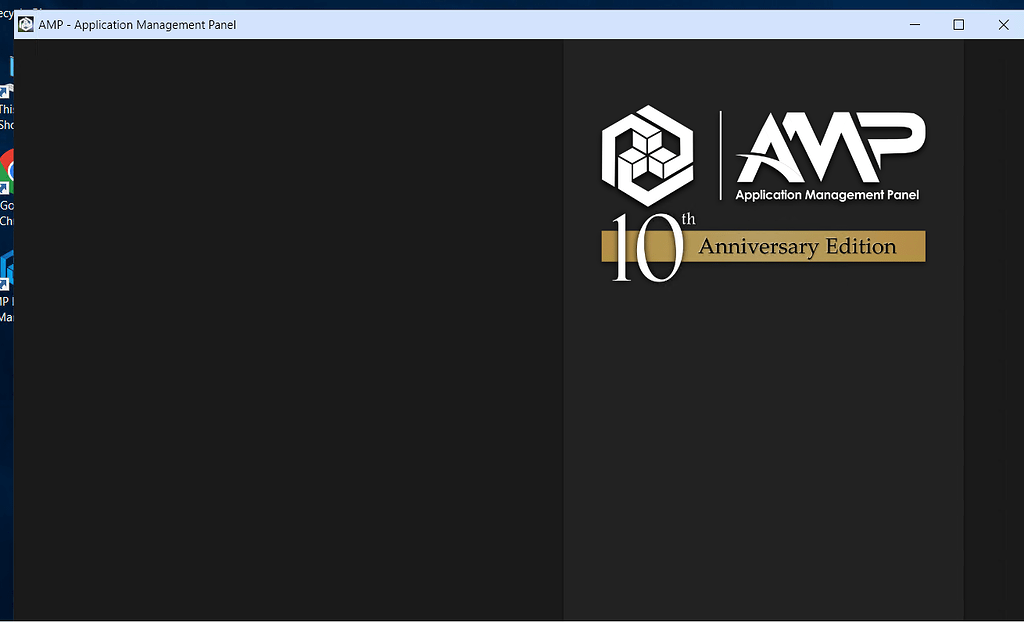The height and width of the screenshot is (622, 1024).
Task: Maximize the AMP window
Action: [x=957, y=24]
